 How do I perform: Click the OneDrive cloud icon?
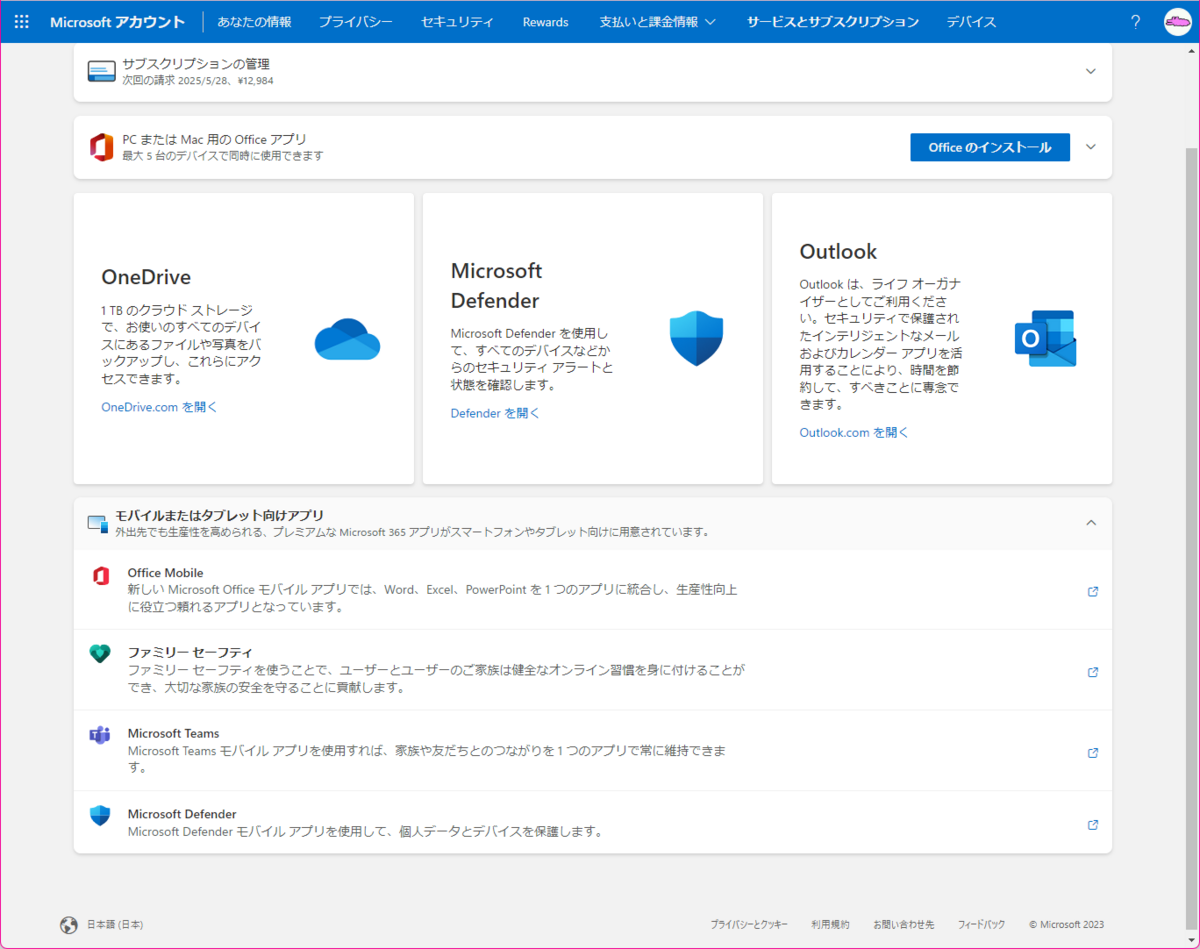pos(347,340)
